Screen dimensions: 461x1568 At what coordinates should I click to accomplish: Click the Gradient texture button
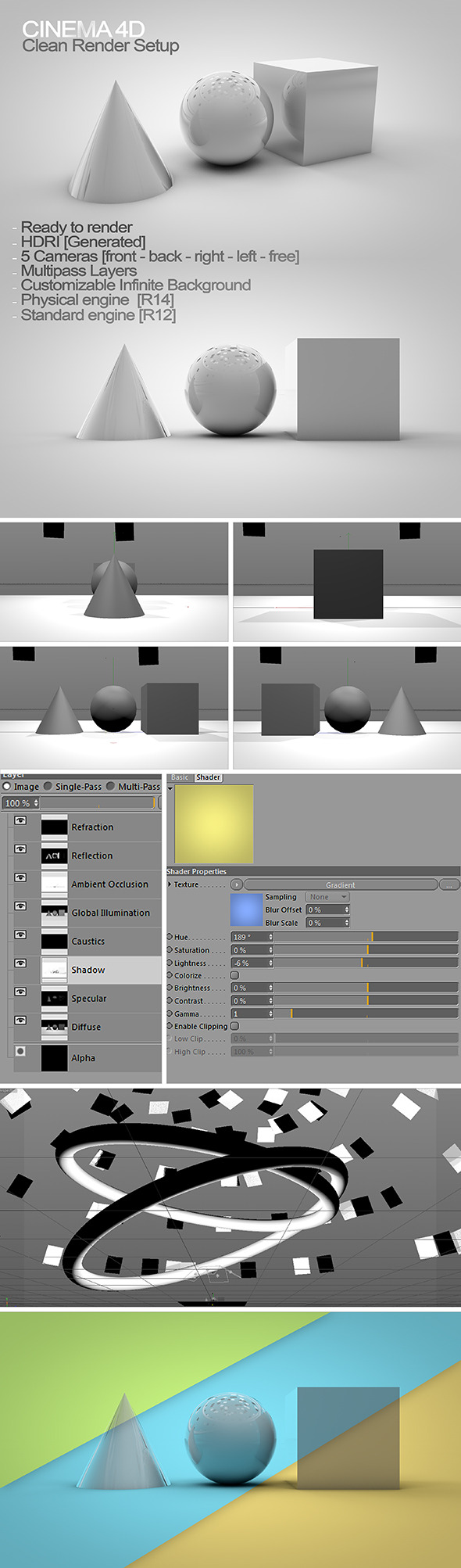click(341, 884)
